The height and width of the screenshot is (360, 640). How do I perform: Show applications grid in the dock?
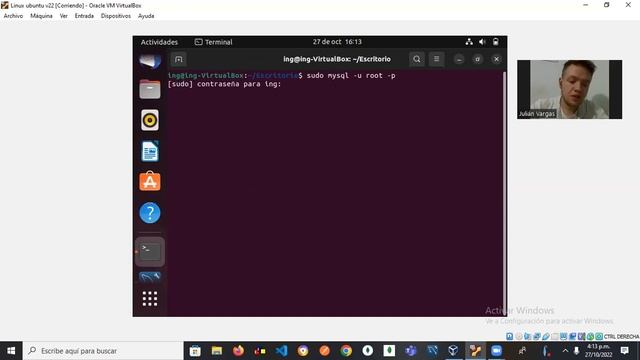(x=150, y=299)
